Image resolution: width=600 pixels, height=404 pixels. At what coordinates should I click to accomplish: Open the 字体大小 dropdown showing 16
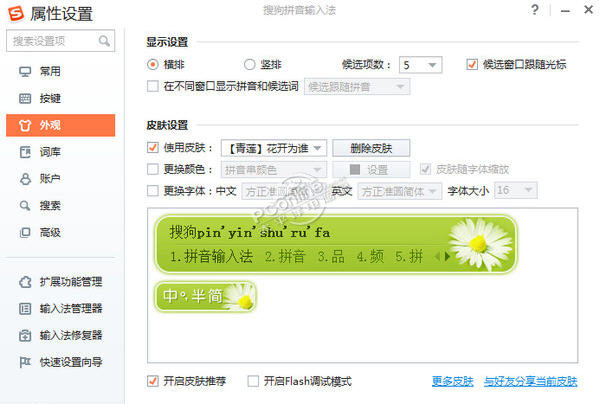[516, 190]
